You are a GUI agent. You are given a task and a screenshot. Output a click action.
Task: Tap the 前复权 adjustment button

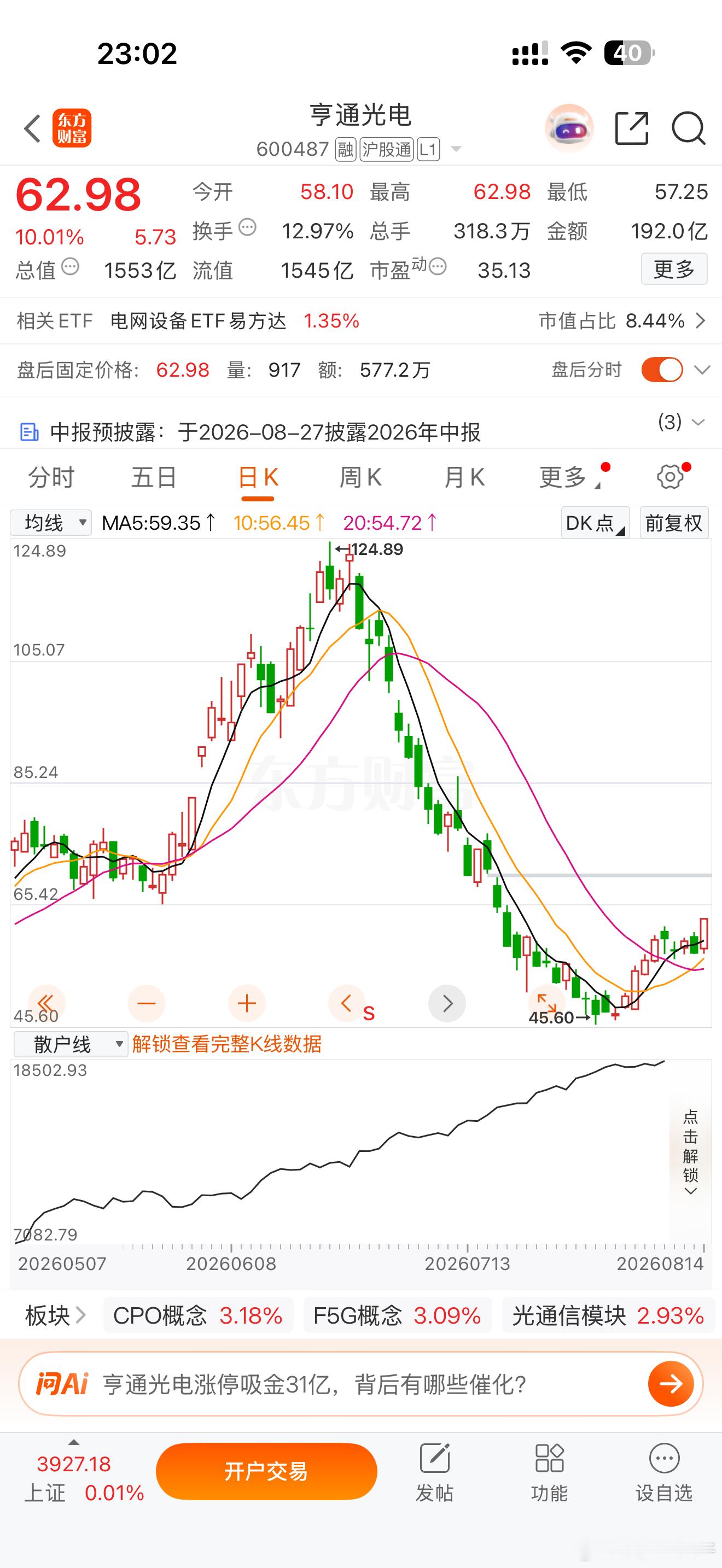[x=674, y=523]
